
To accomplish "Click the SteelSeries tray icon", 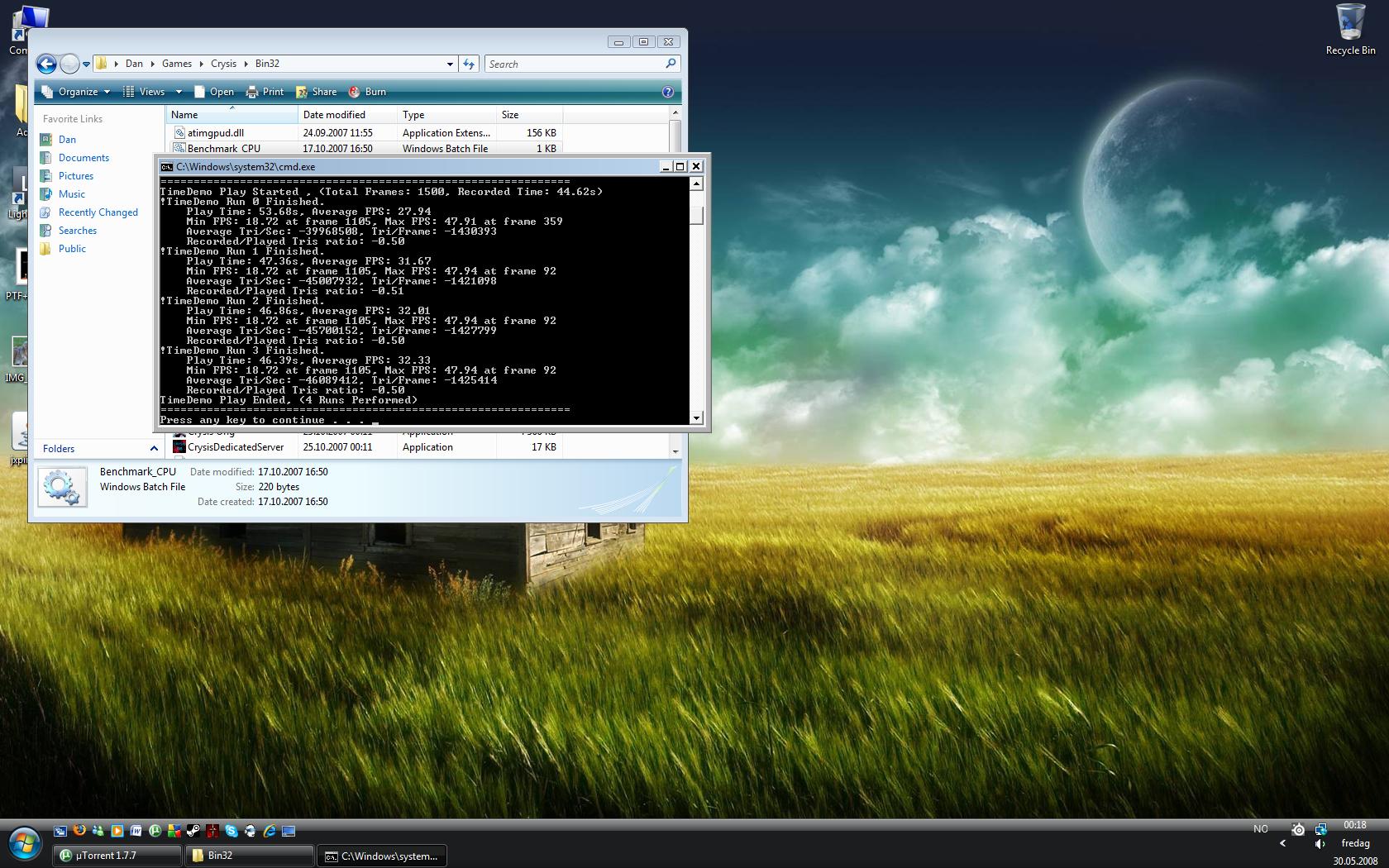I will 1298,829.
